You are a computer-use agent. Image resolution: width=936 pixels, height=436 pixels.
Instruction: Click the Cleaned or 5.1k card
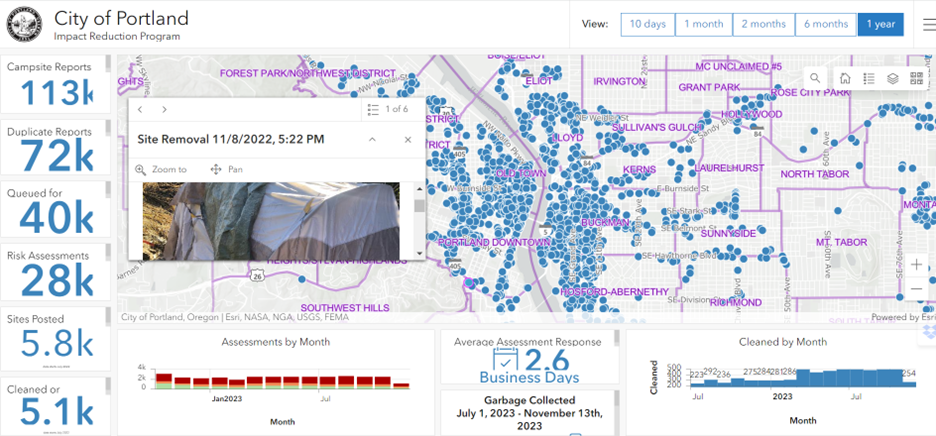(x=54, y=406)
